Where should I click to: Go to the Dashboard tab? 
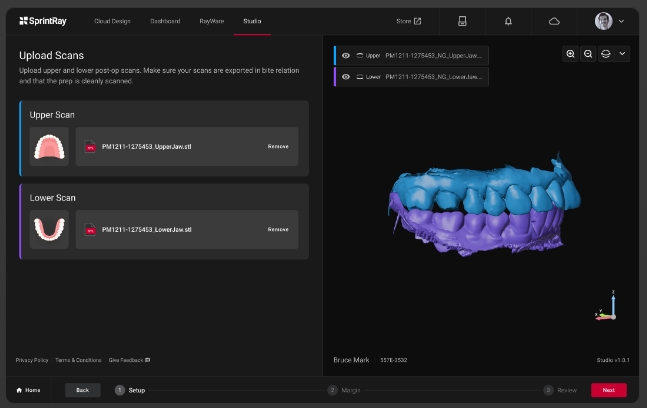click(165, 20)
